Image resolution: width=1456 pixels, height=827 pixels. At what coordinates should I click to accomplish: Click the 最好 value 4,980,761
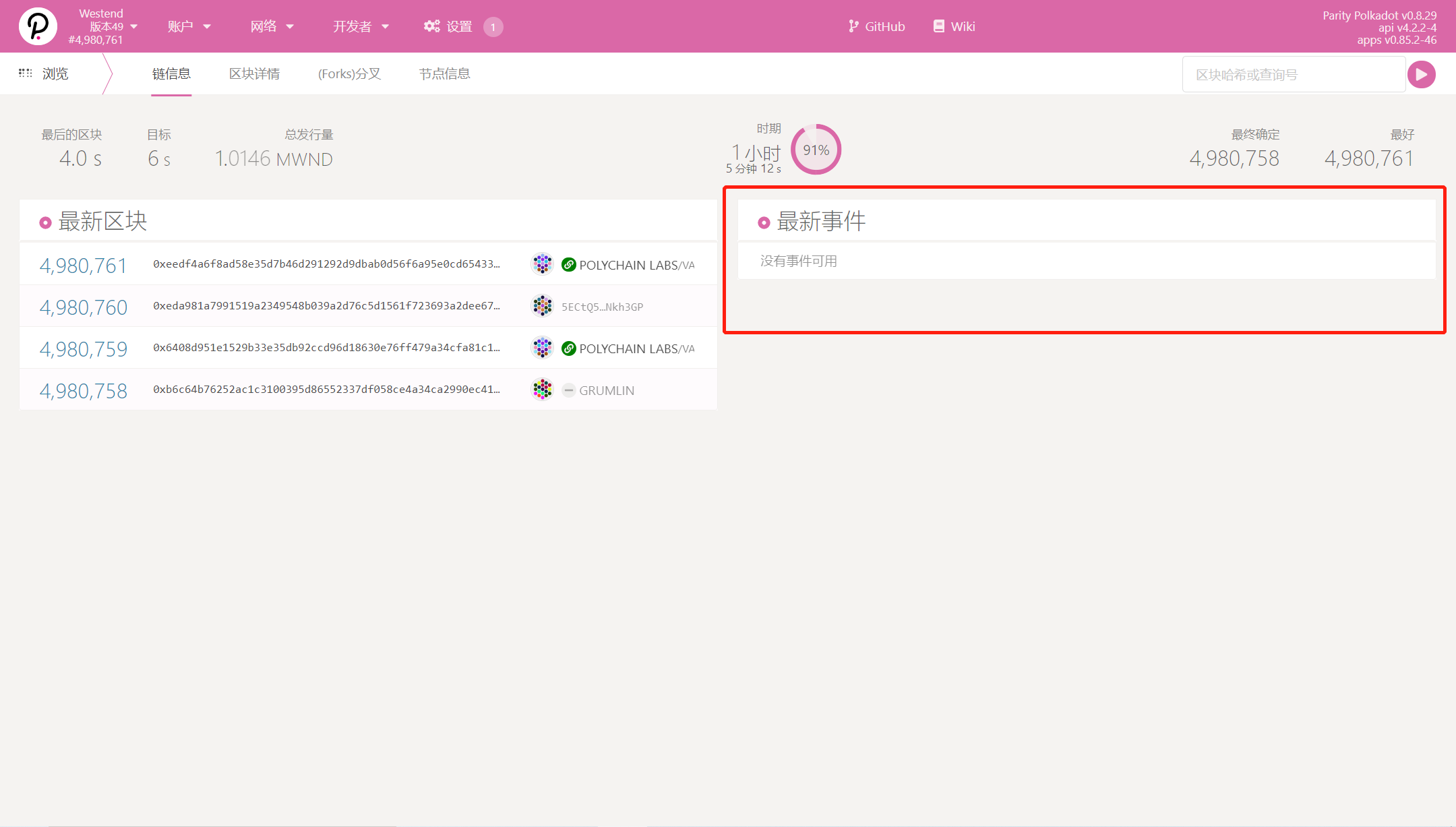(1368, 158)
